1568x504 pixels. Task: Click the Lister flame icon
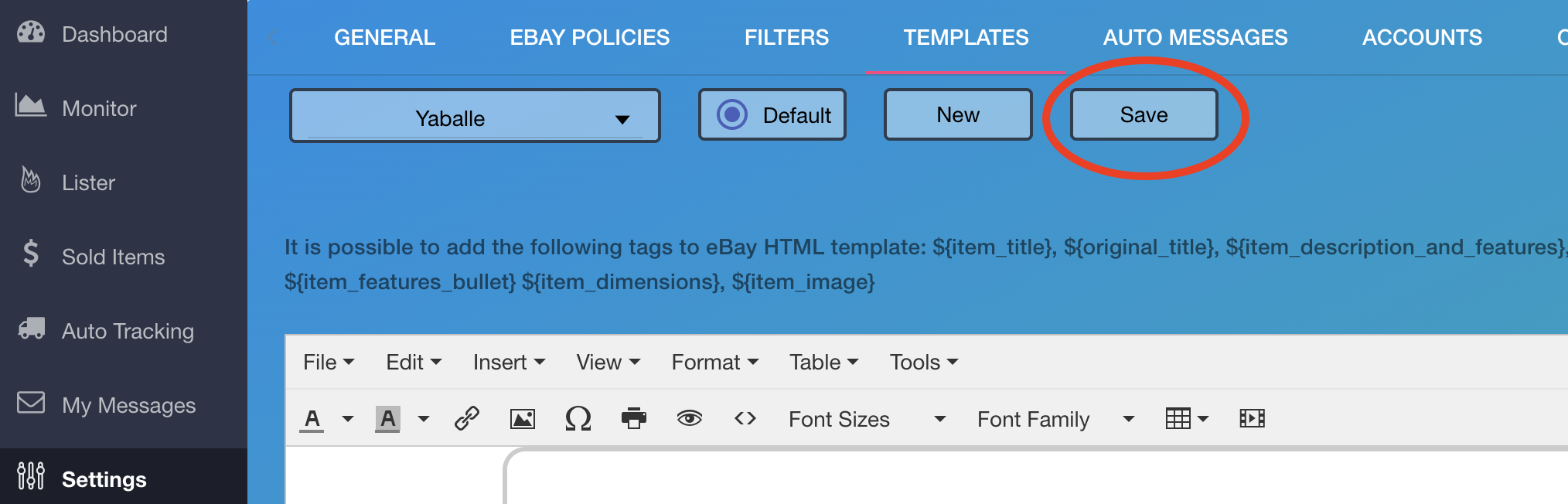click(x=31, y=179)
